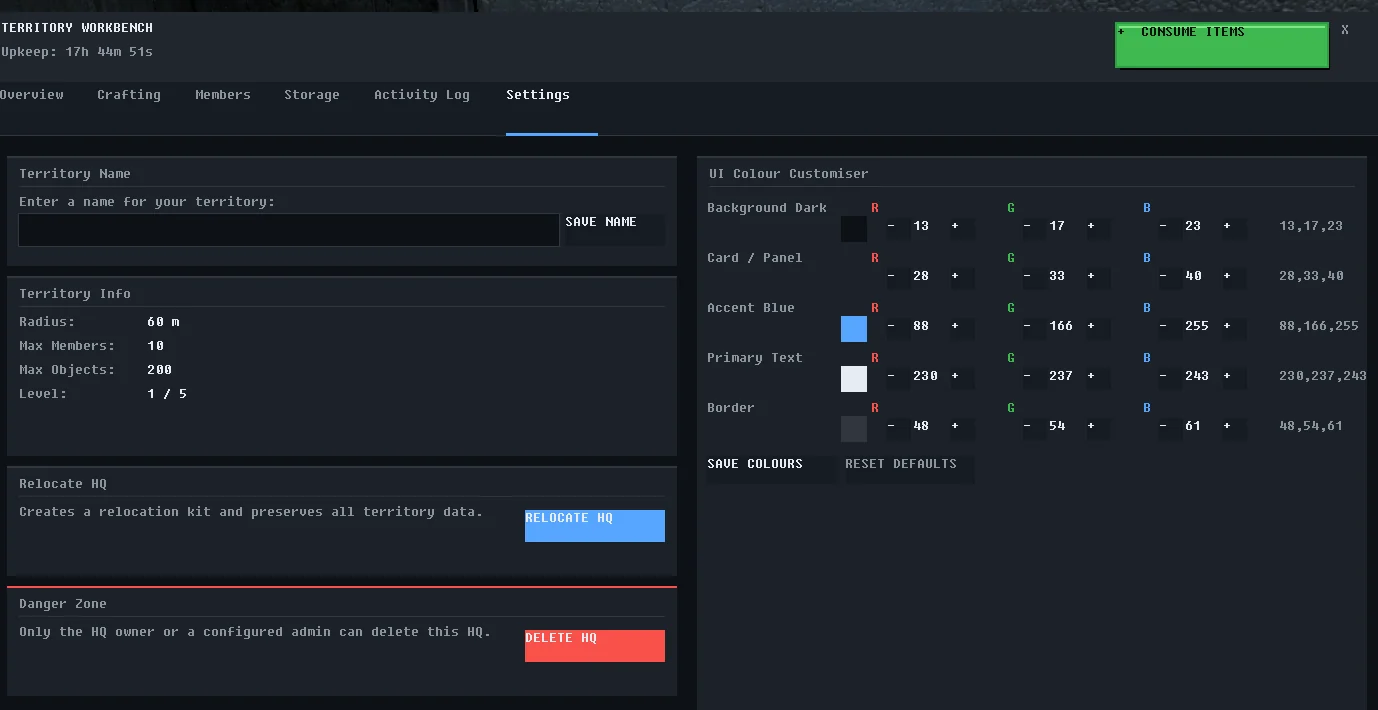1378x710 pixels.
Task: Click the Primary Text colour swatch
Action: click(x=854, y=379)
